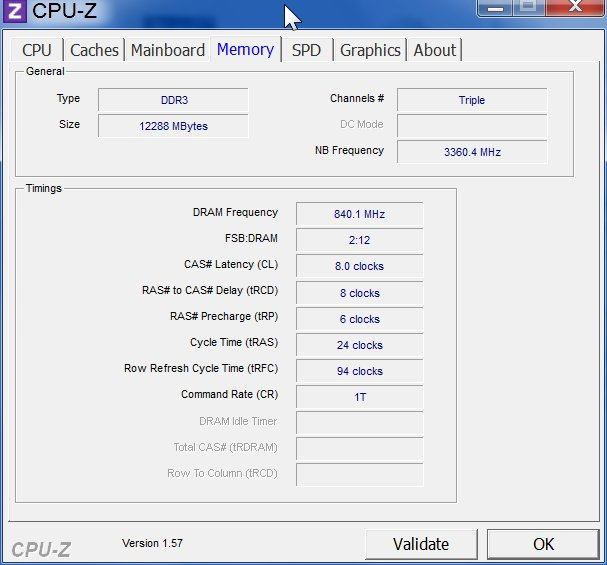The width and height of the screenshot is (607, 565).
Task: Click the tRCD value 8 clocks
Action: tap(359, 293)
